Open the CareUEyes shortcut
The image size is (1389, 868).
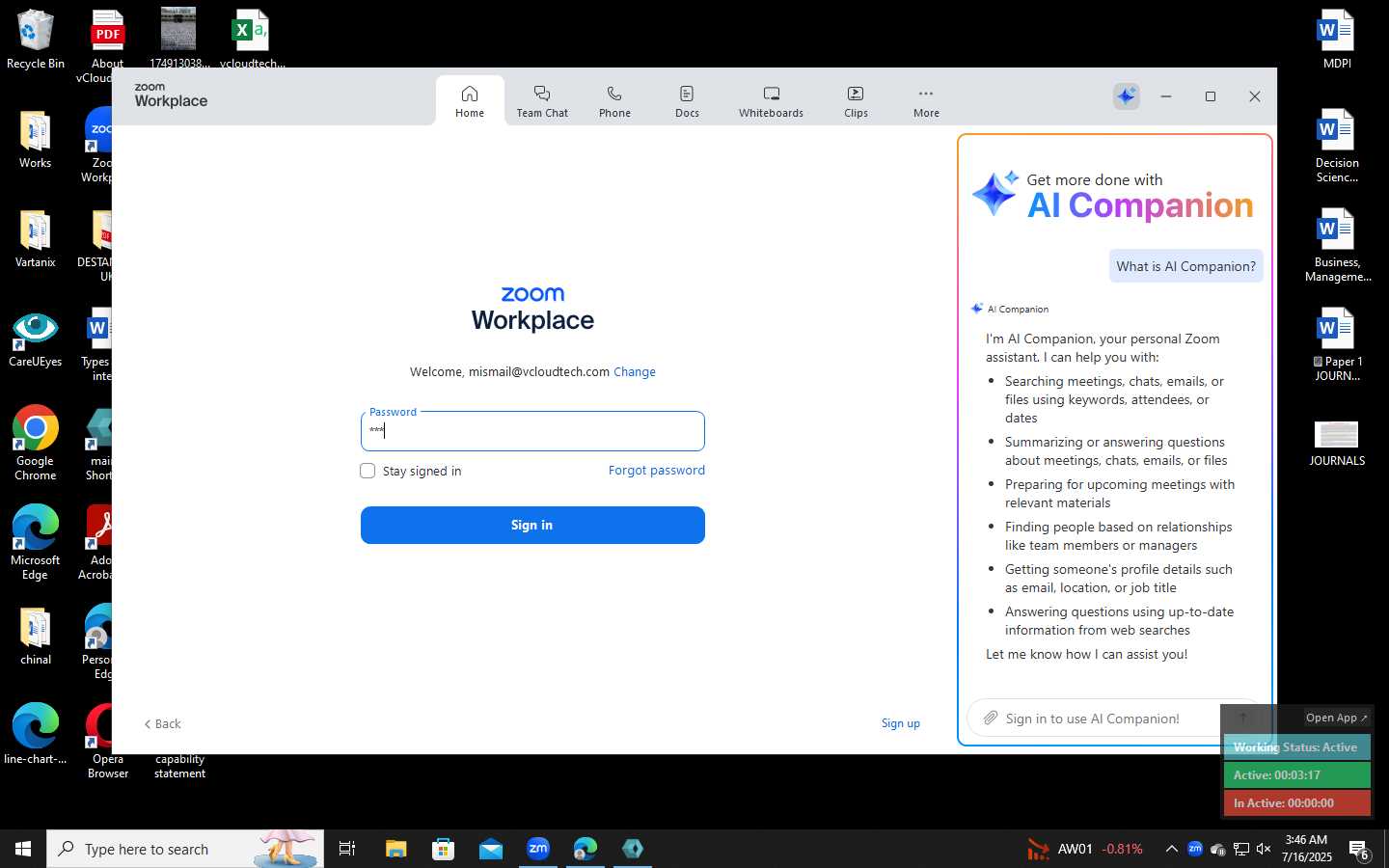click(36, 339)
